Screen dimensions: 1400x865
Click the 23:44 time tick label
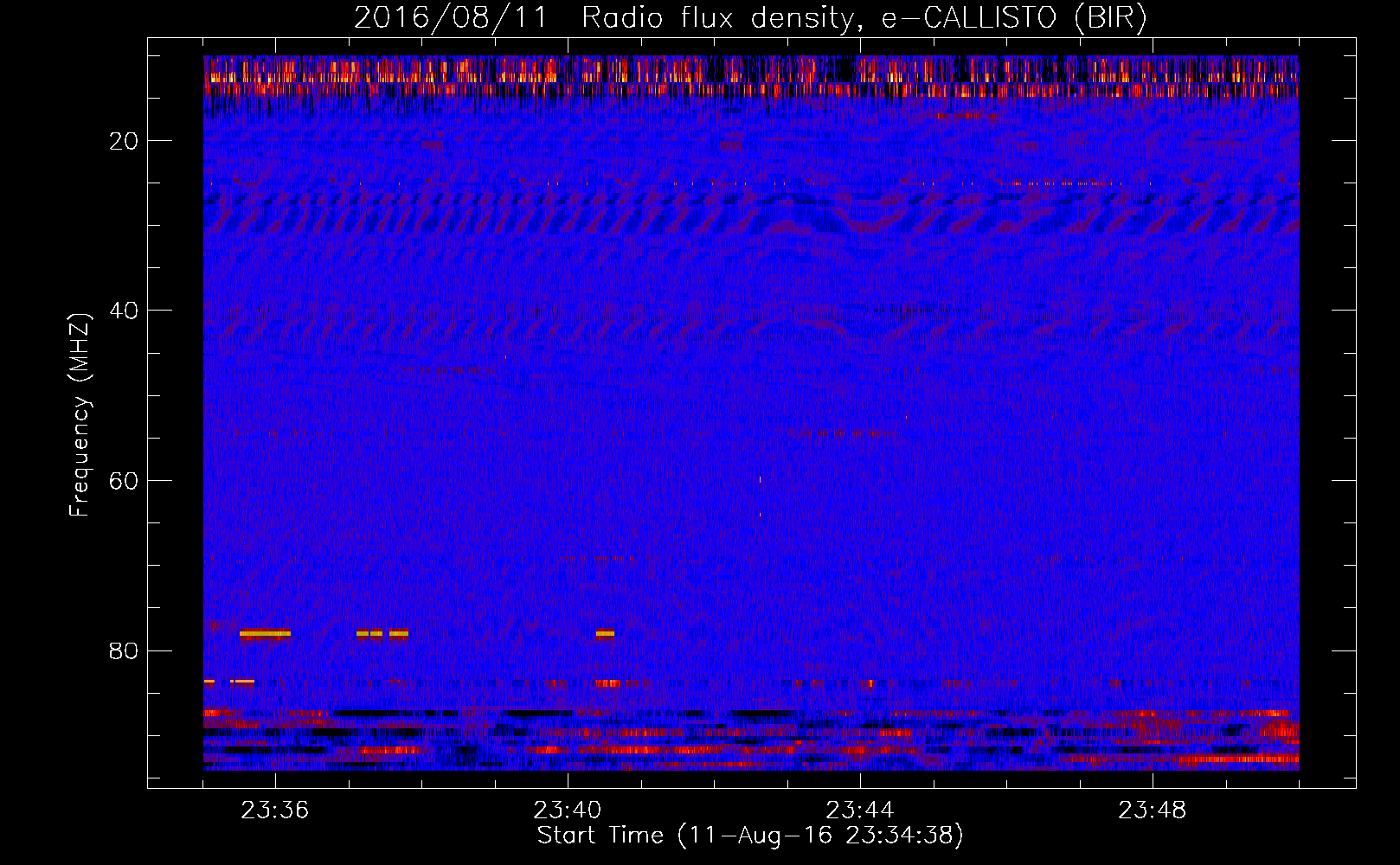[860, 811]
